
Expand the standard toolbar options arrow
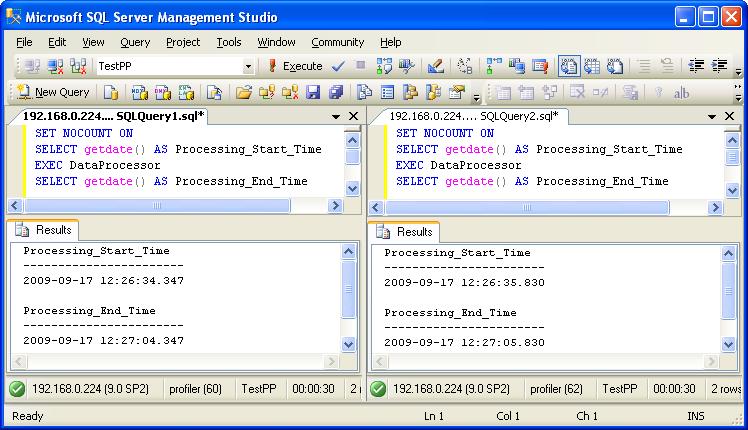pyautogui.click(x=476, y=98)
